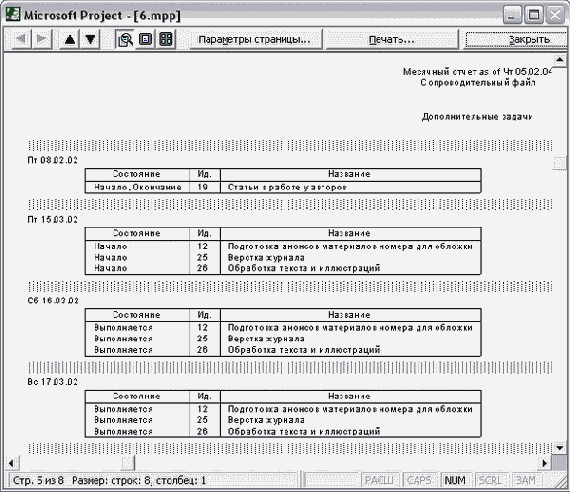Open Параметры страницы page setup
570x492 pixels.
pyautogui.click(x=254, y=39)
